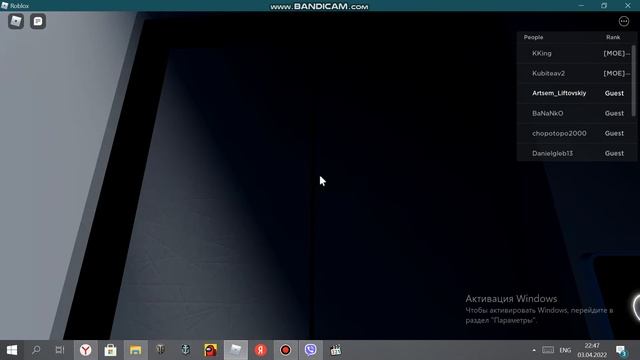Close the Roblox window
This screenshot has height=360, width=640.
click(x=628, y=5)
